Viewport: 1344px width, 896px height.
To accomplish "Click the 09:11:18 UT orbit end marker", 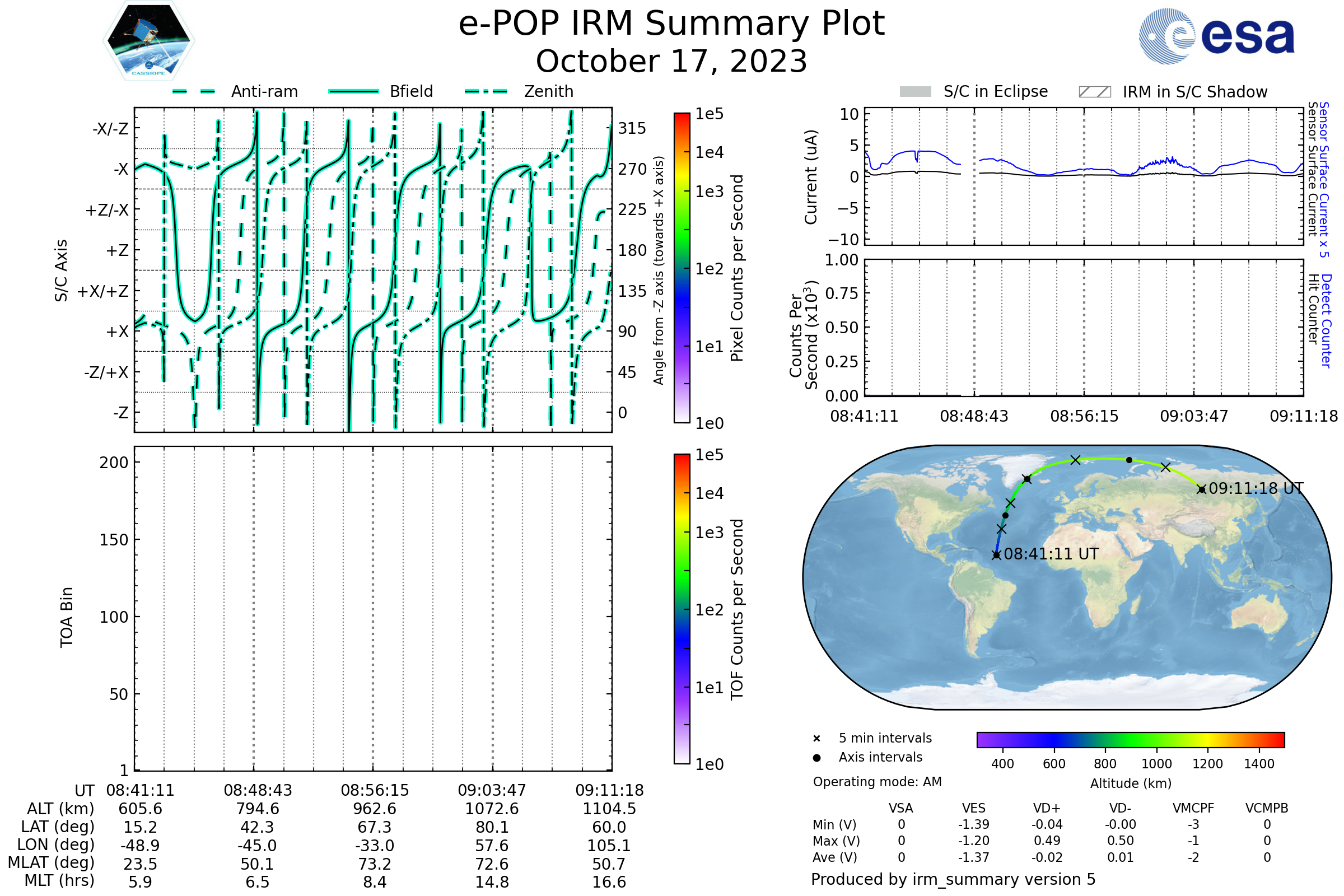I will (1201, 489).
